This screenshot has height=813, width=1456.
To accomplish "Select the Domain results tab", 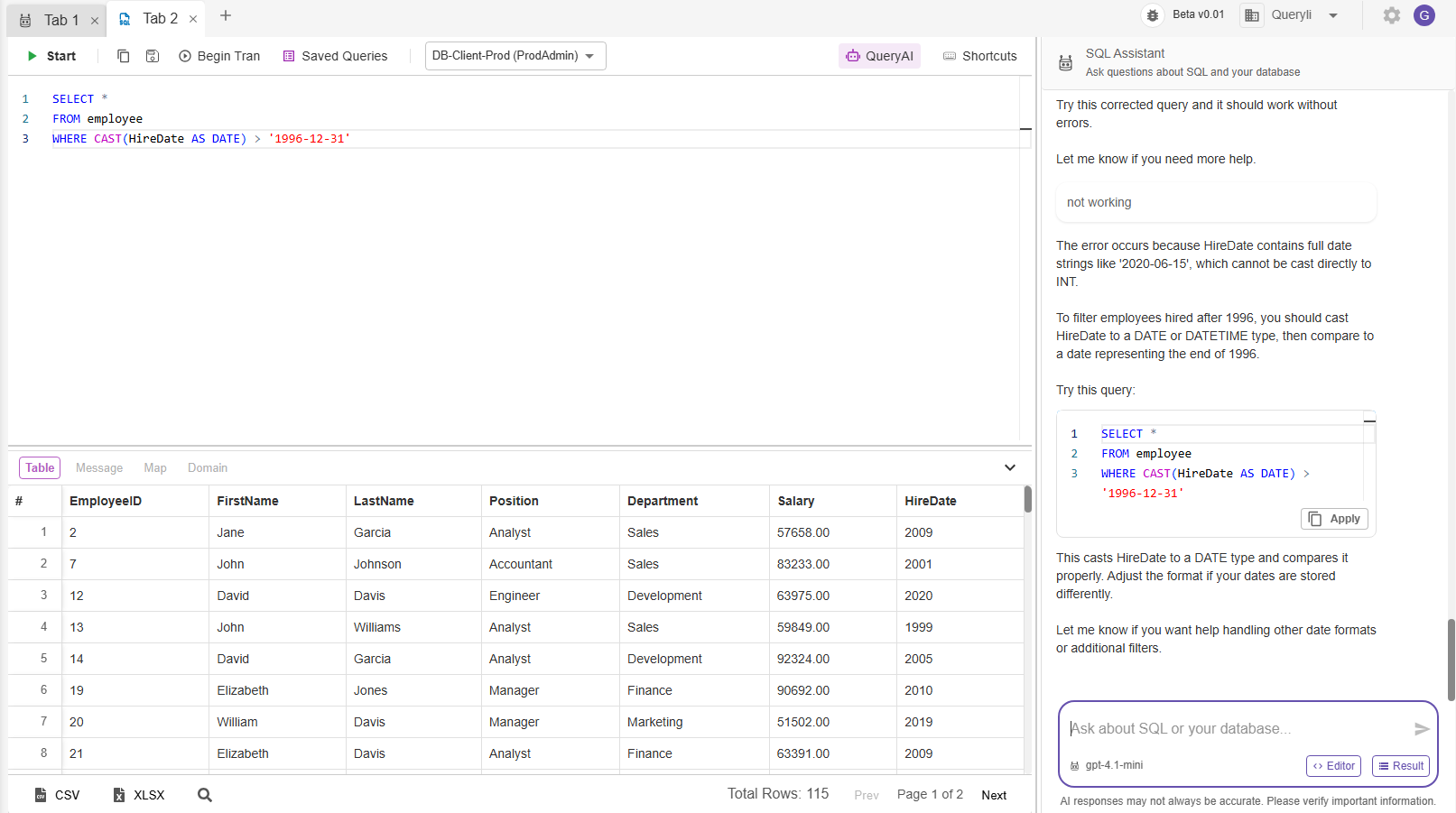I will pyautogui.click(x=208, y=468).
